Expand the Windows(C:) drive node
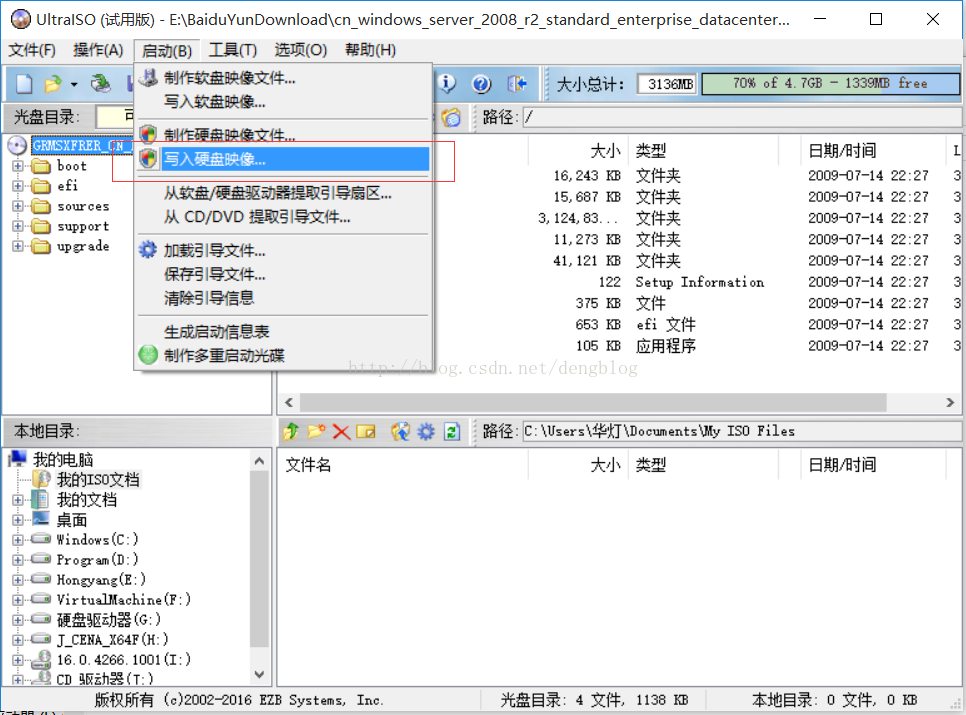Screen dimensions: 966x715 pyautogui.click(x=17, y=539)
